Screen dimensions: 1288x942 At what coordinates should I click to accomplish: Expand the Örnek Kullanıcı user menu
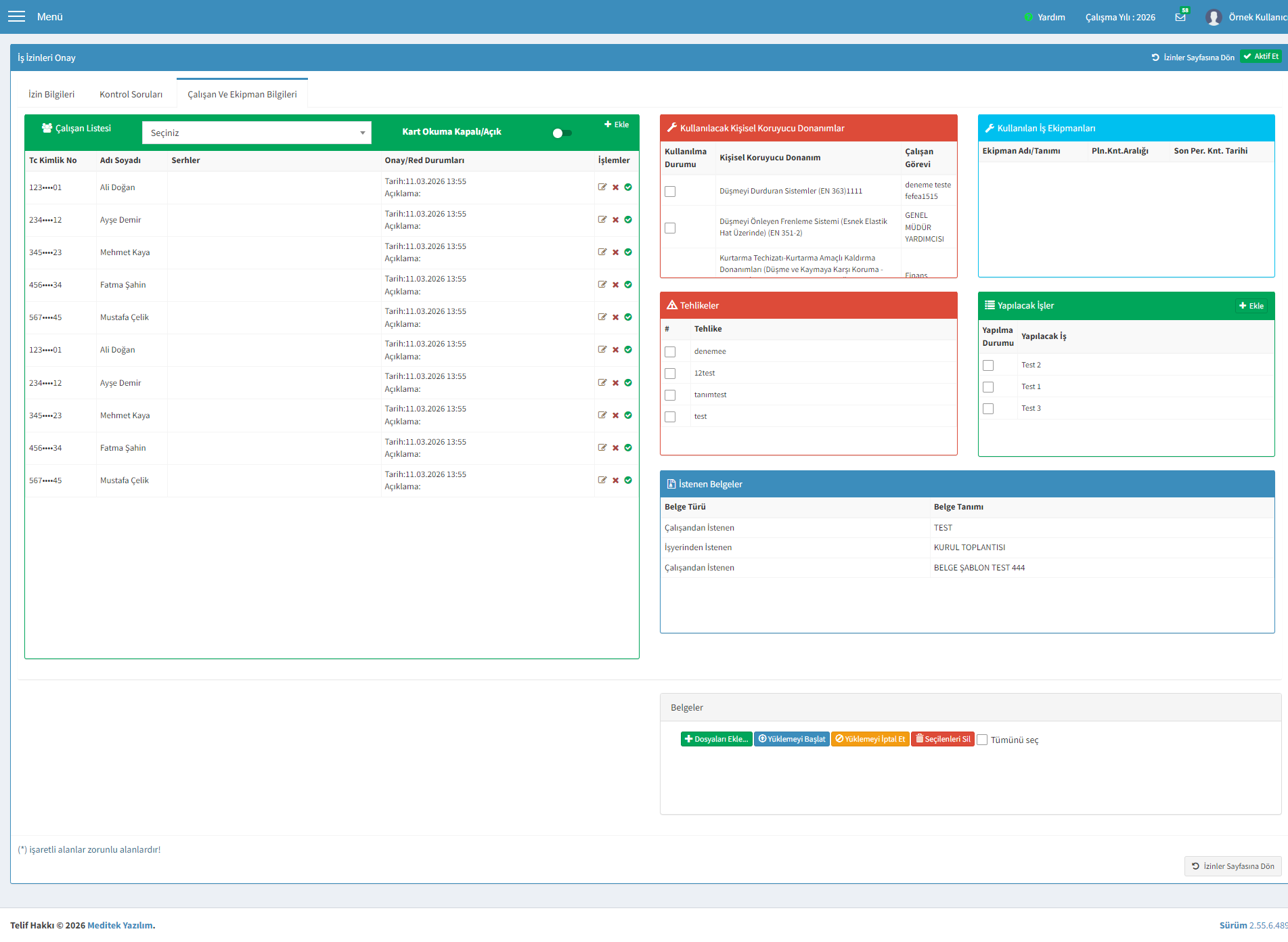click(x=1258, y=17)
